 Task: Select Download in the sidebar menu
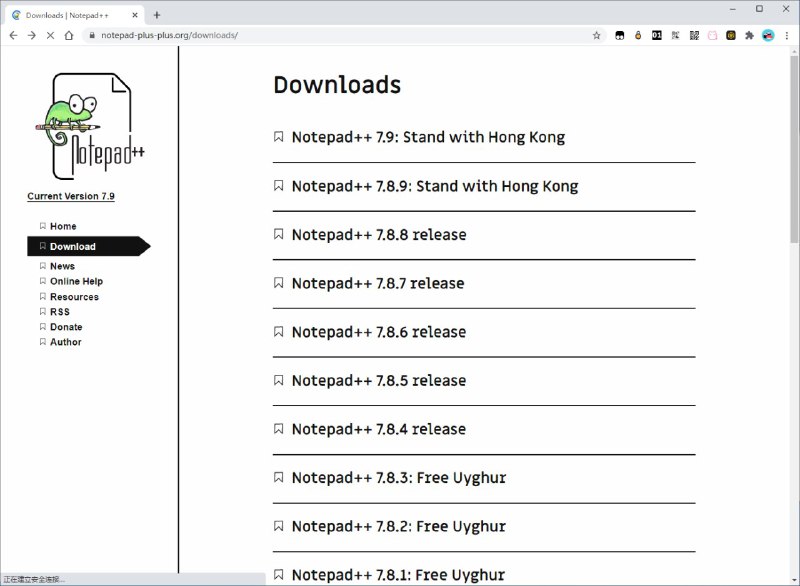tap(88, 246)
